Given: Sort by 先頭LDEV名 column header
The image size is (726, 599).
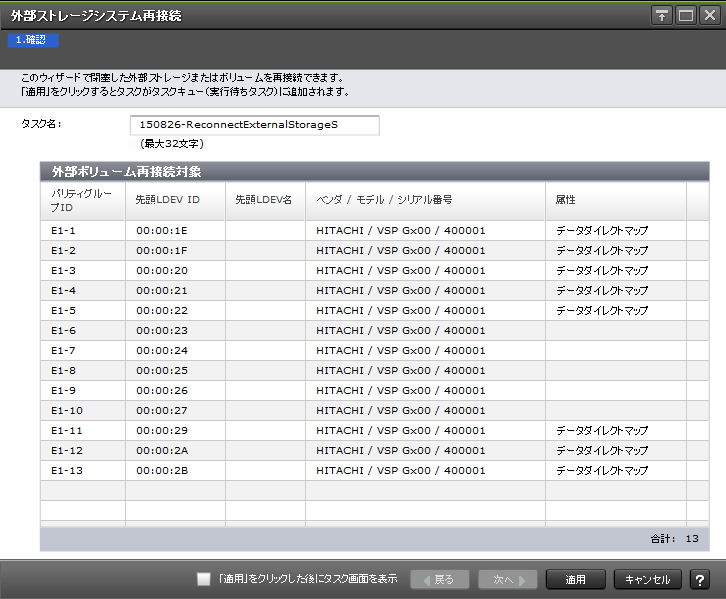Looking at the screenshot, I should tap(264, 200).
